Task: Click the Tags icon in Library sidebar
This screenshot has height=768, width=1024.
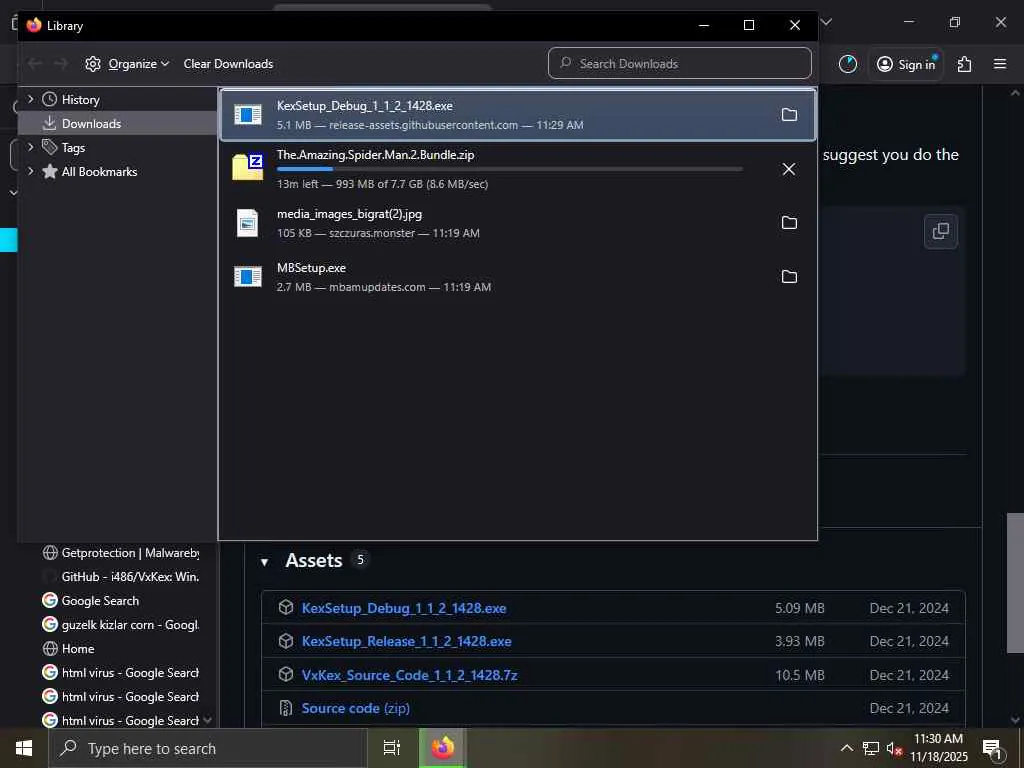Action: pyautogui.click(x=50, y=147)
